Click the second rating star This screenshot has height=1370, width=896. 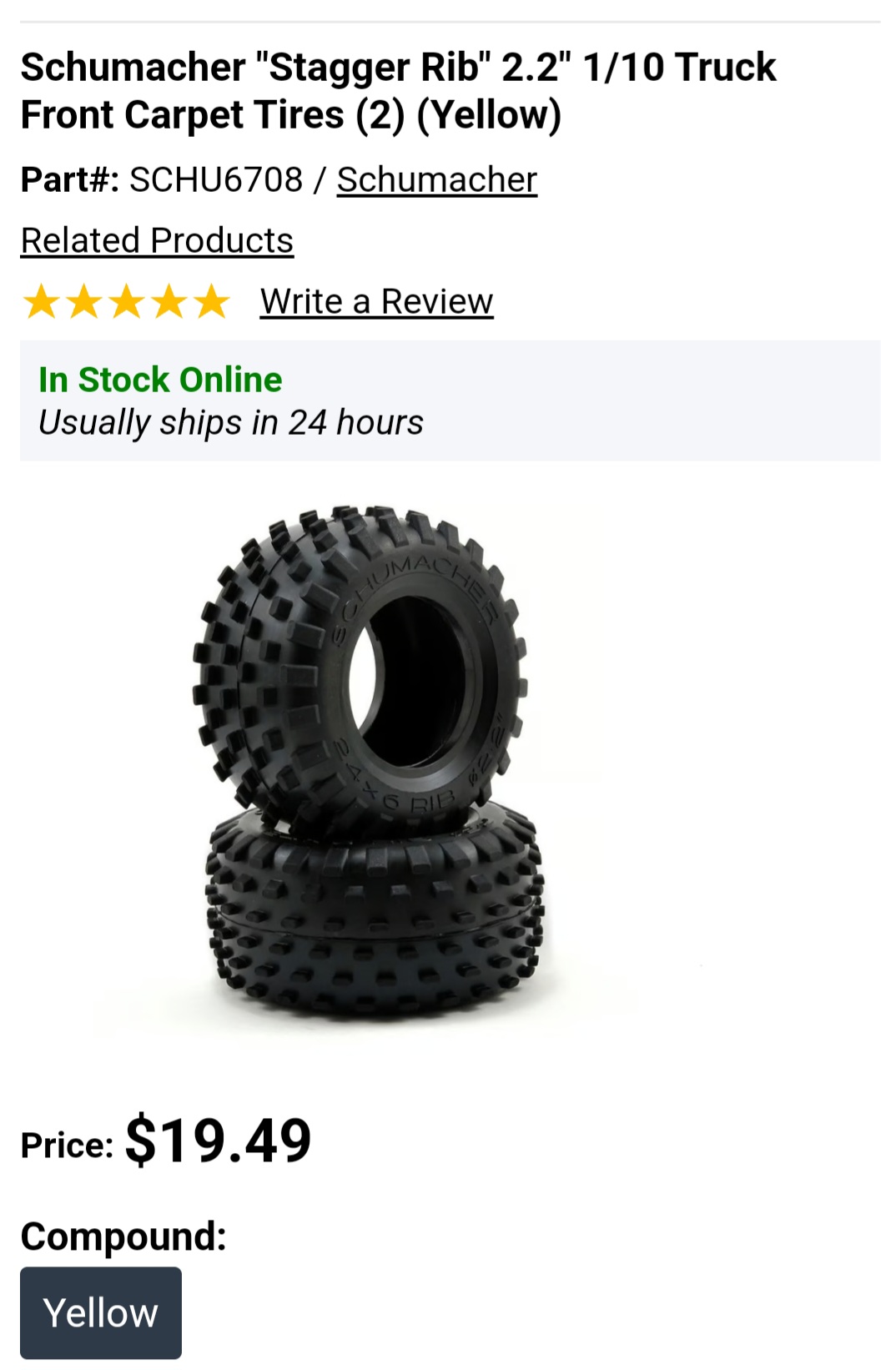click(83, 301)
